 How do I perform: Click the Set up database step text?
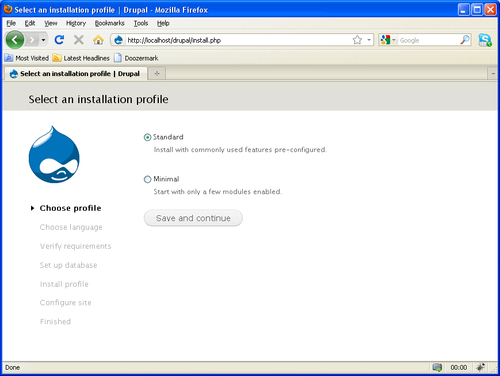(68, 265)
